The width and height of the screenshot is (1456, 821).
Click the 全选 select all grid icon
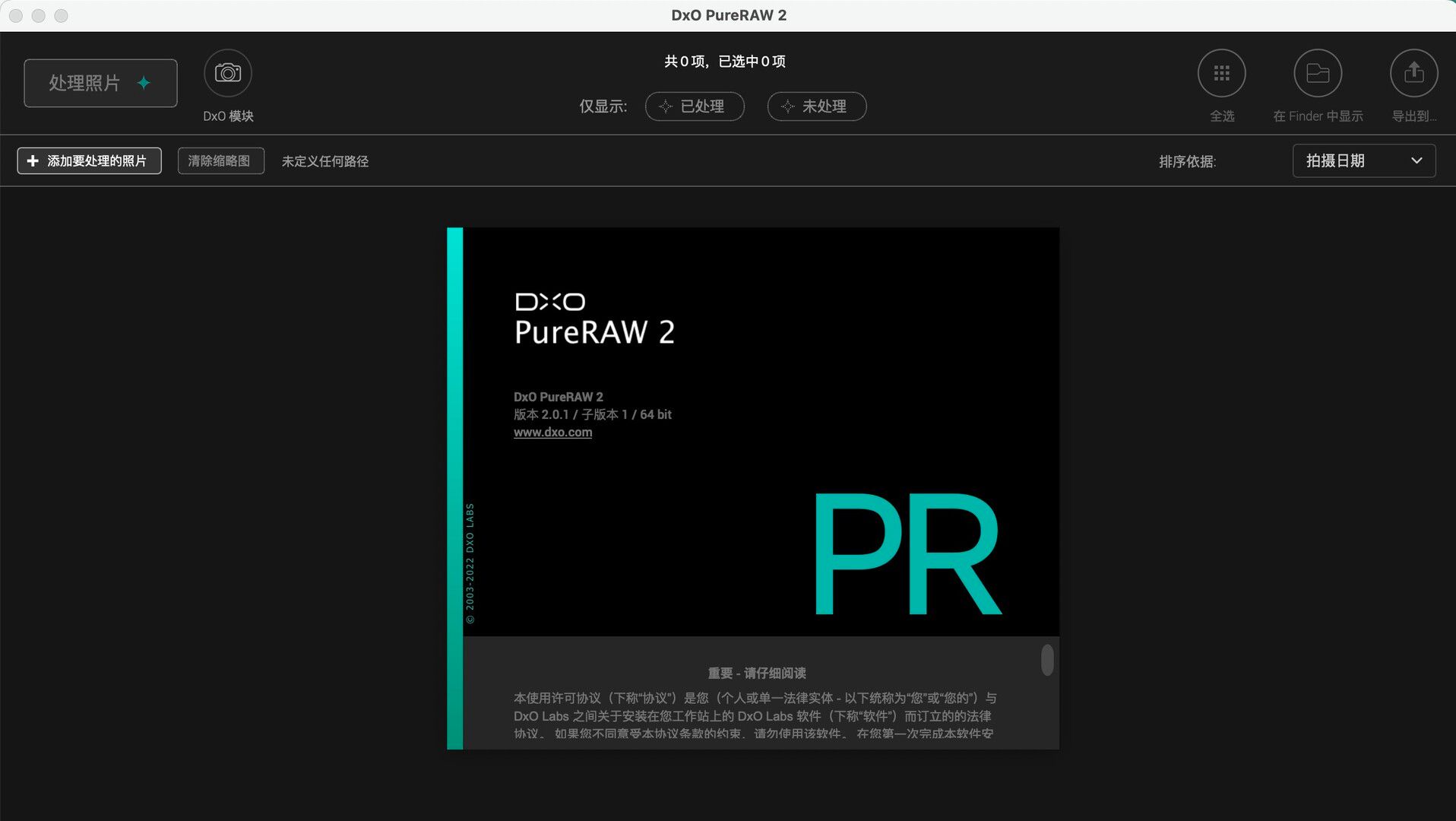(1222, 74)
